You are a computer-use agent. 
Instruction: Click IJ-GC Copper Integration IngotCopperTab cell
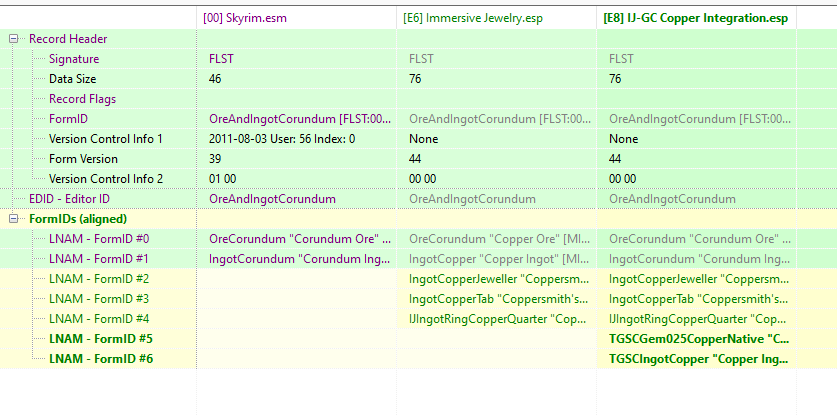[x=697, y=299]
